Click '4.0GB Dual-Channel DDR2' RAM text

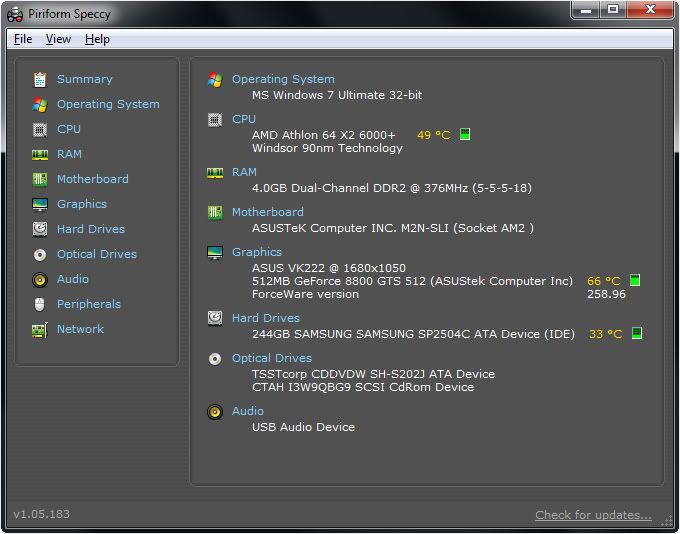(x=329, y=188)
